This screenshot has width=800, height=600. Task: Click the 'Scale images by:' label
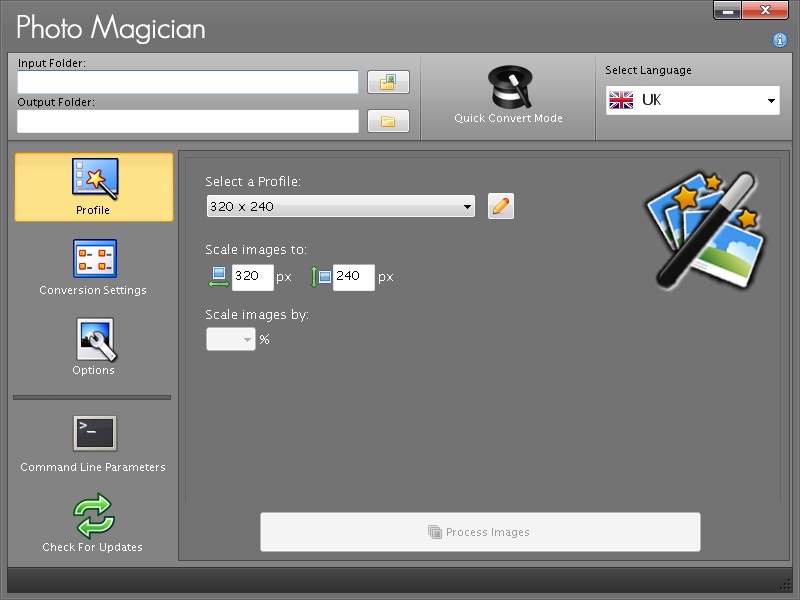[257, 315]
